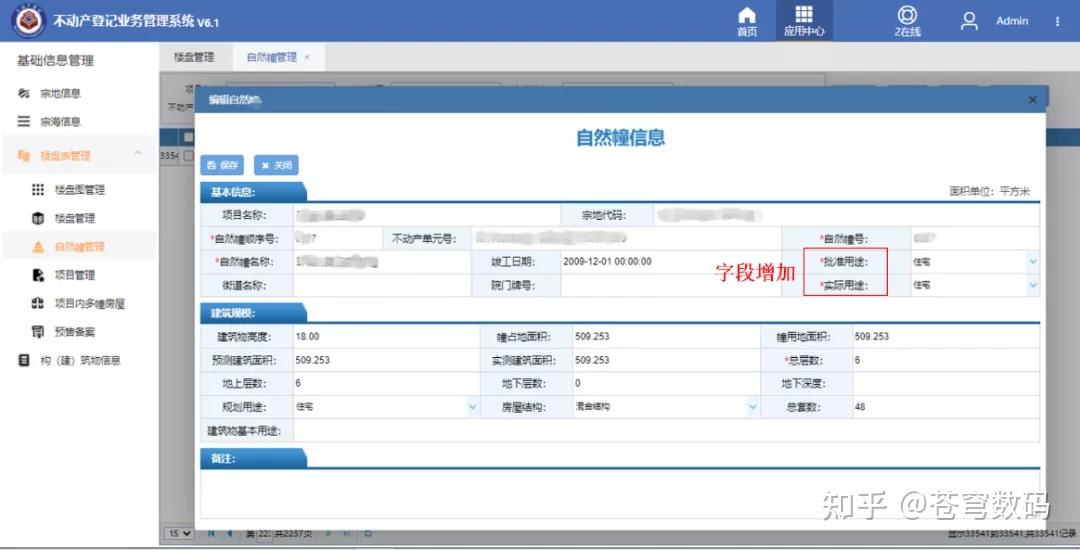Open the page size 15 selector
The height and width of the screenshot is (550, 1080).
(x=180, y=533)
